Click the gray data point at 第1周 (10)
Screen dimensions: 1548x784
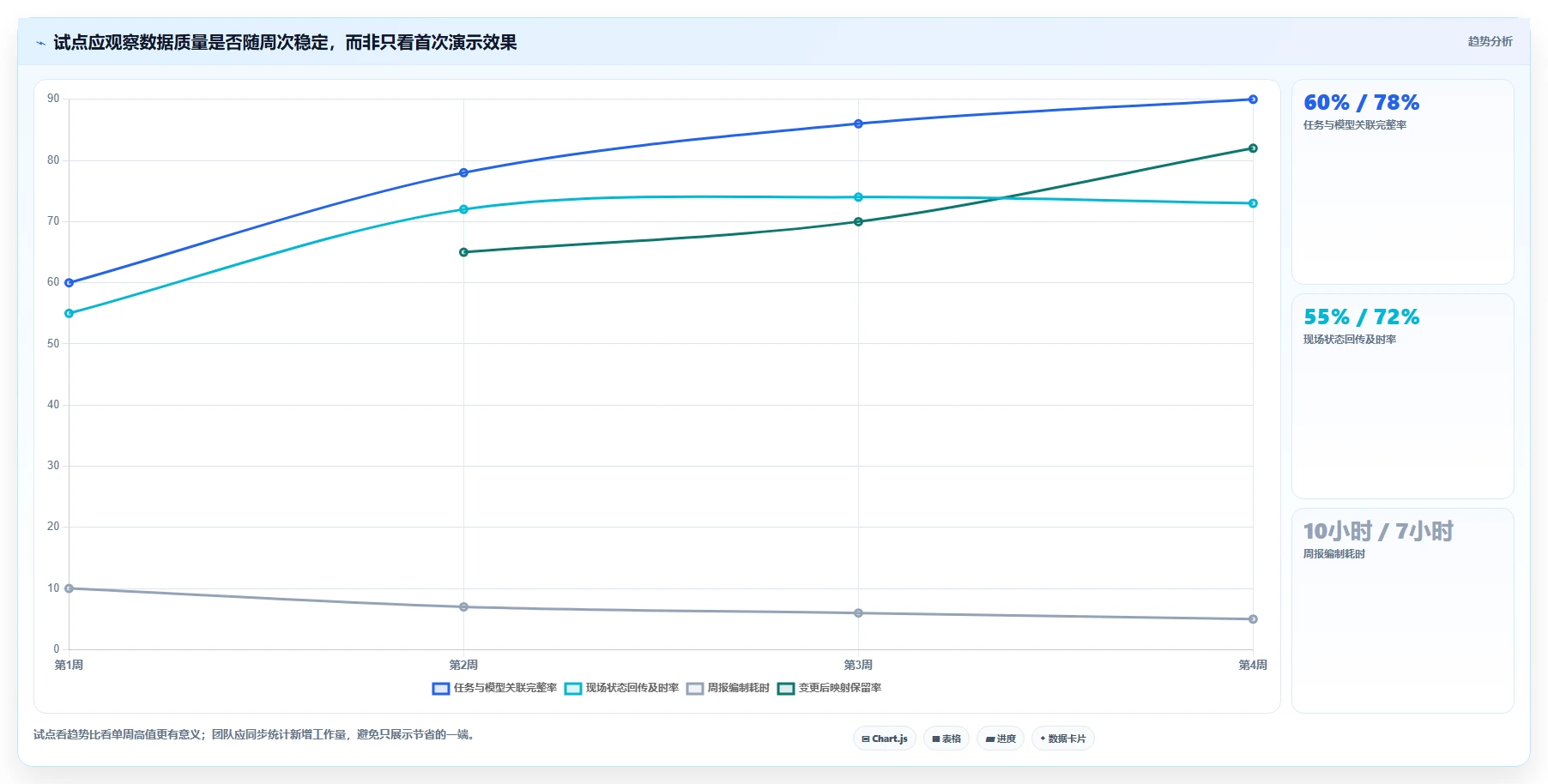coord(70,588)
